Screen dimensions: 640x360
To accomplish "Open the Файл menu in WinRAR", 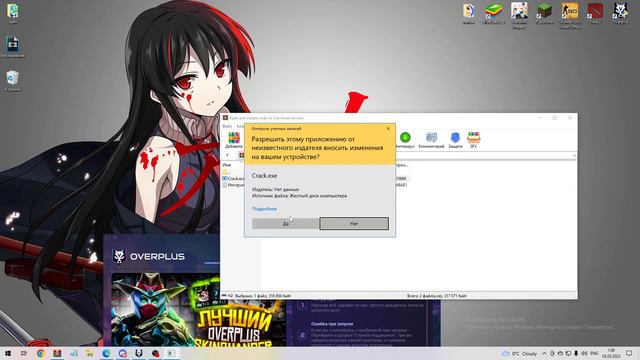I will 227,126.
